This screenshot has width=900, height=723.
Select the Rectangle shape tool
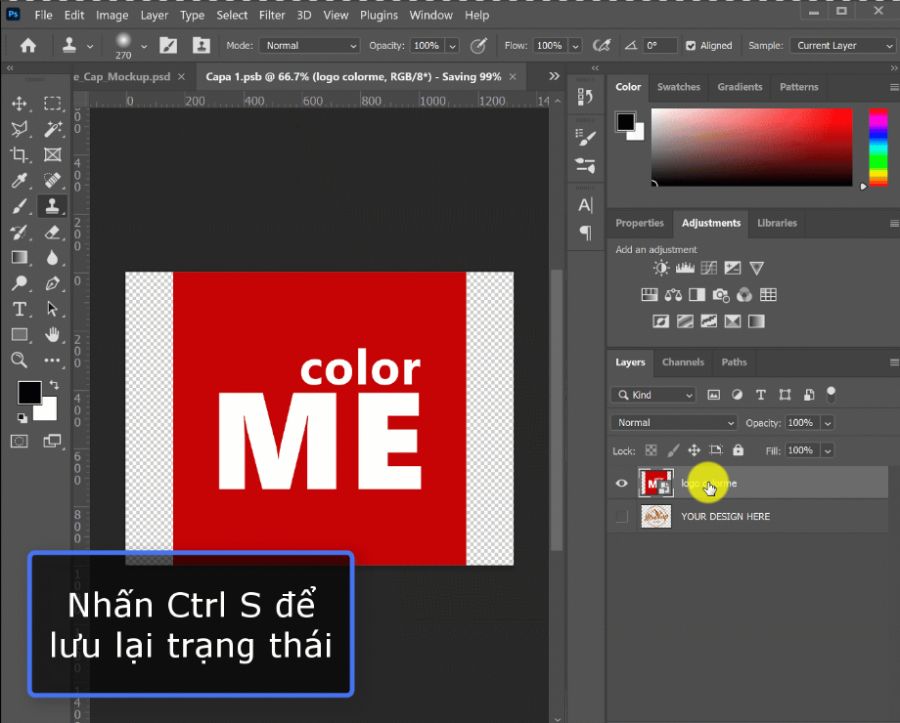click(x=19, y=334)
